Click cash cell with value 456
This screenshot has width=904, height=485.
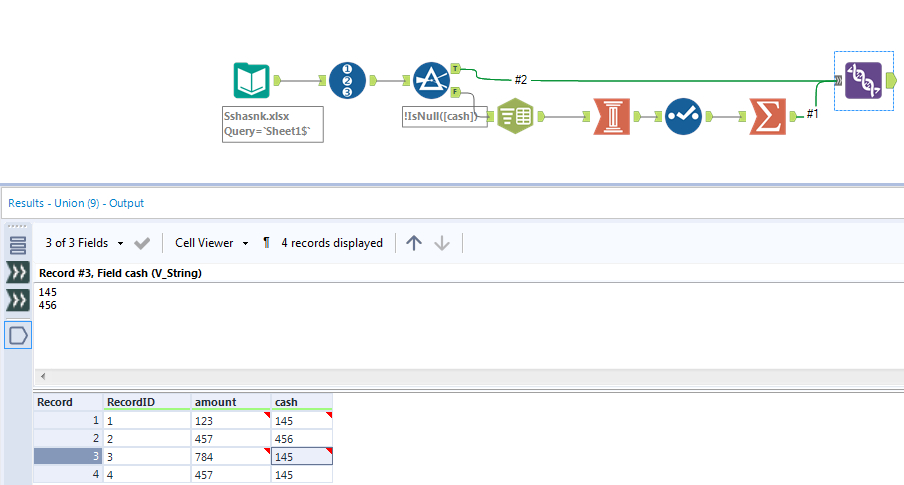tap(302, 438)
